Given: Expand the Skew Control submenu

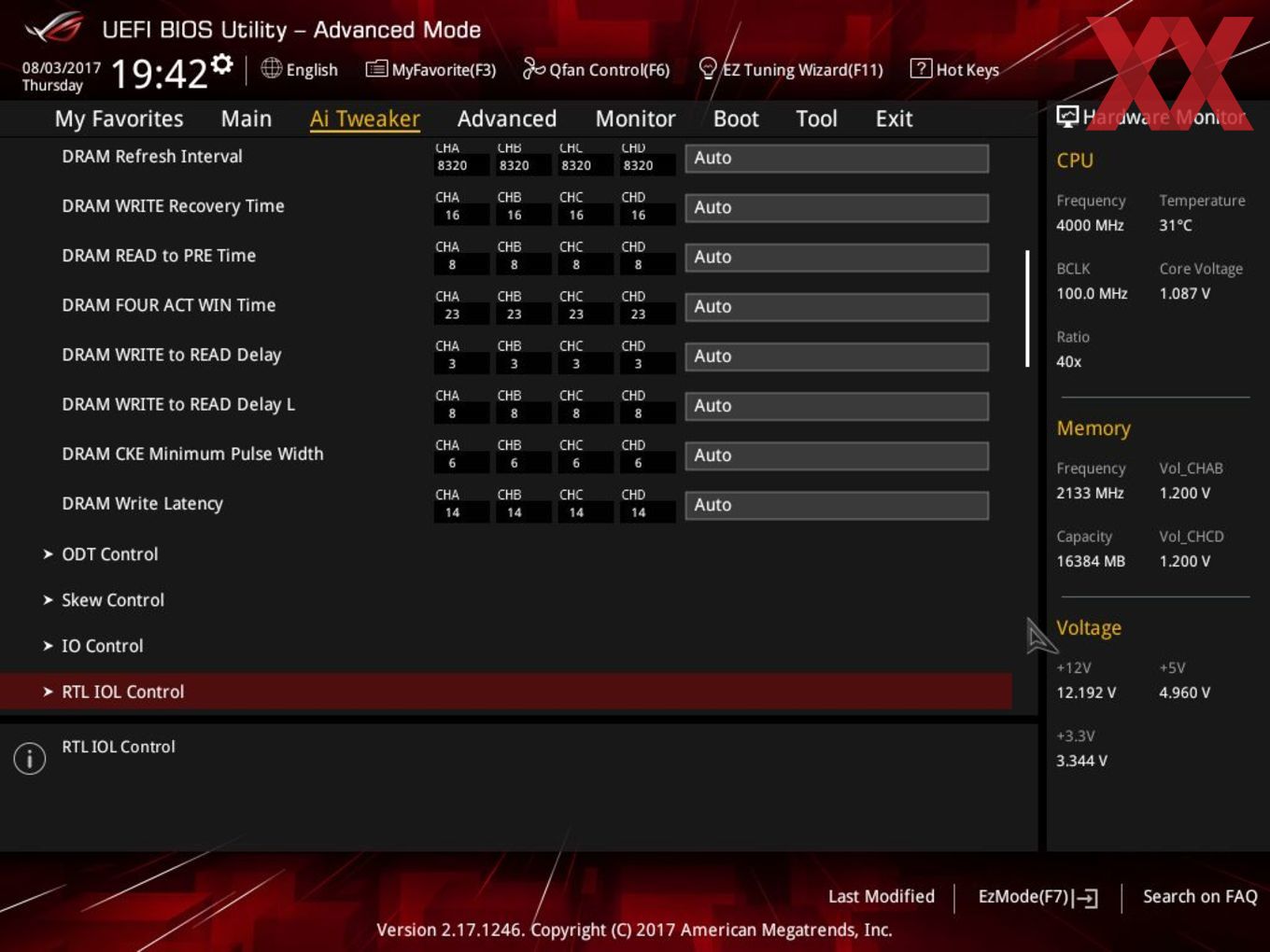Looking at the screenshot, I should click(x=112, y=599).
